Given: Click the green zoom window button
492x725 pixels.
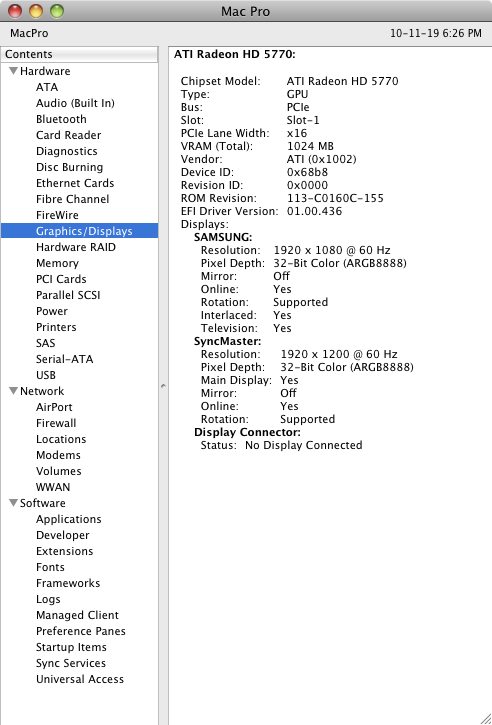Looking at the screenshot, I should 56,10.
